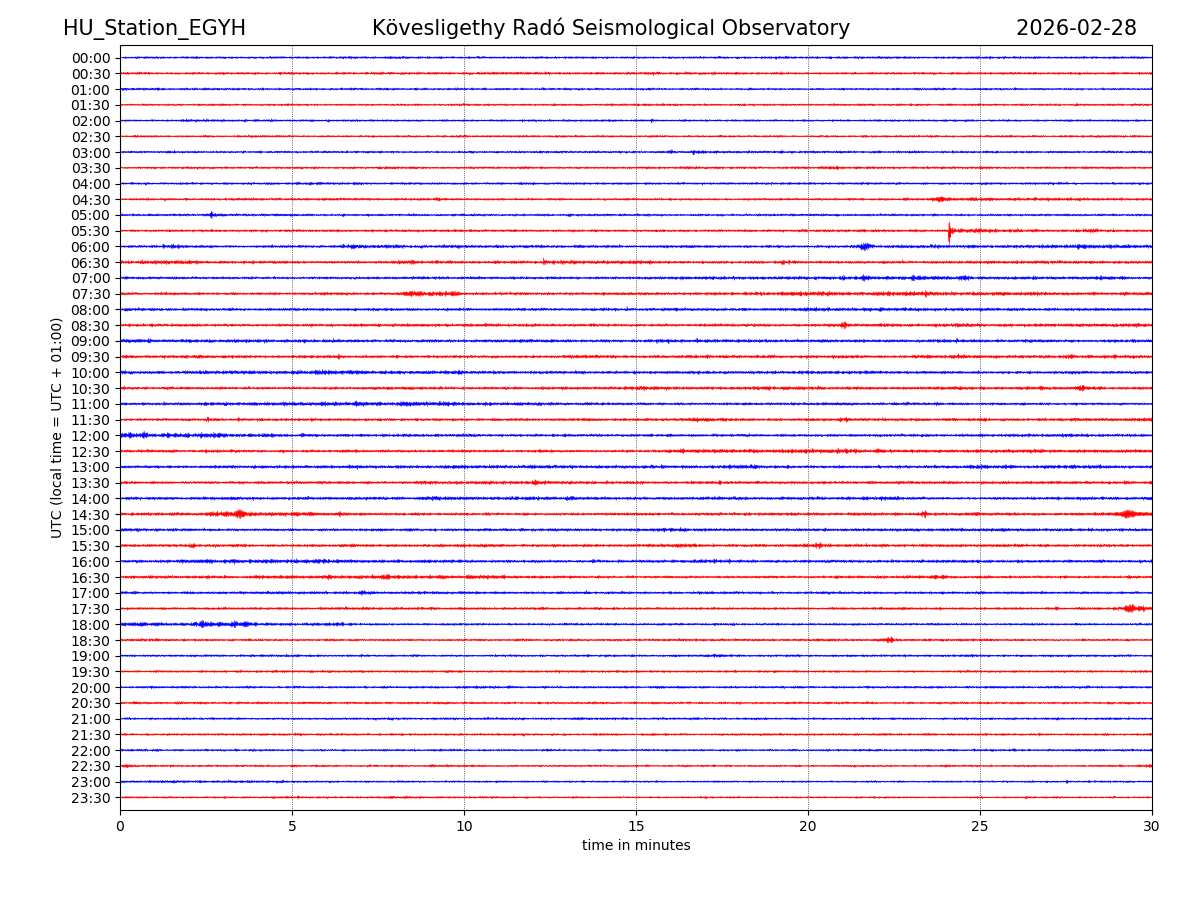Click the 5 tick on the minutes axis
The width and height of the screenshot is (1200, 900).
tap(292, 826)
